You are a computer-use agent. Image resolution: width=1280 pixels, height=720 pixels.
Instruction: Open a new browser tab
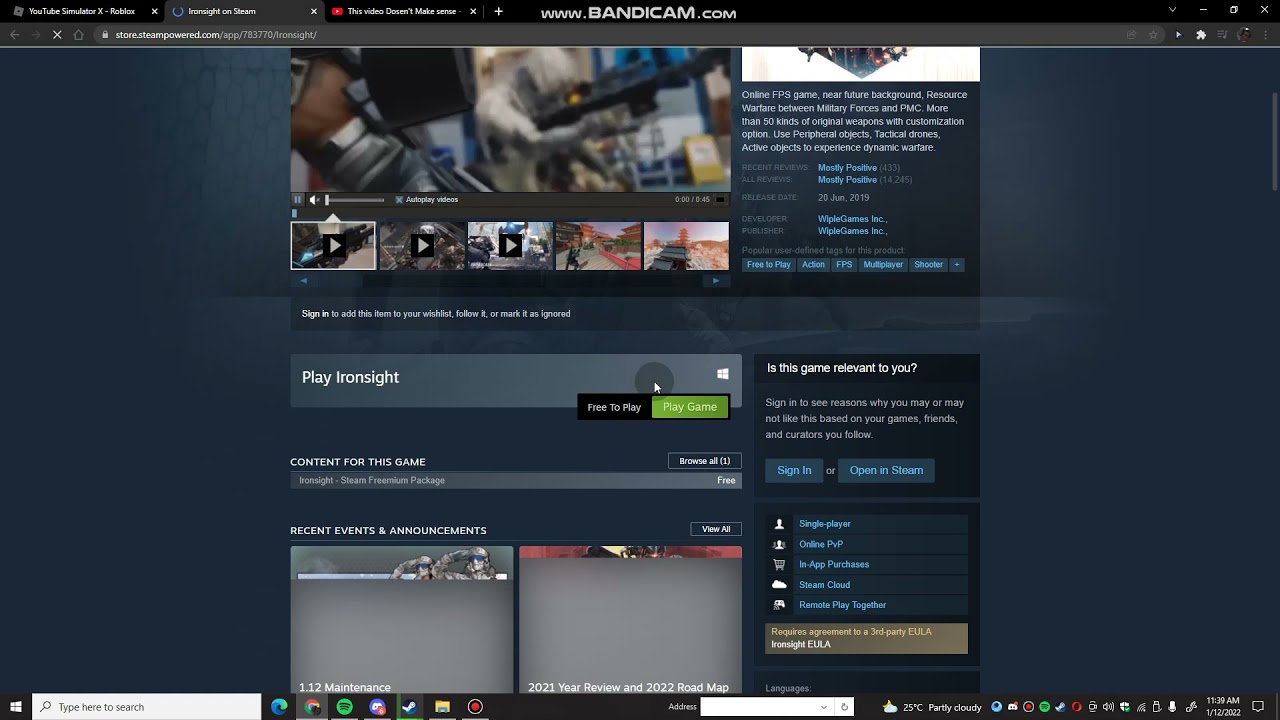point(498,11)
